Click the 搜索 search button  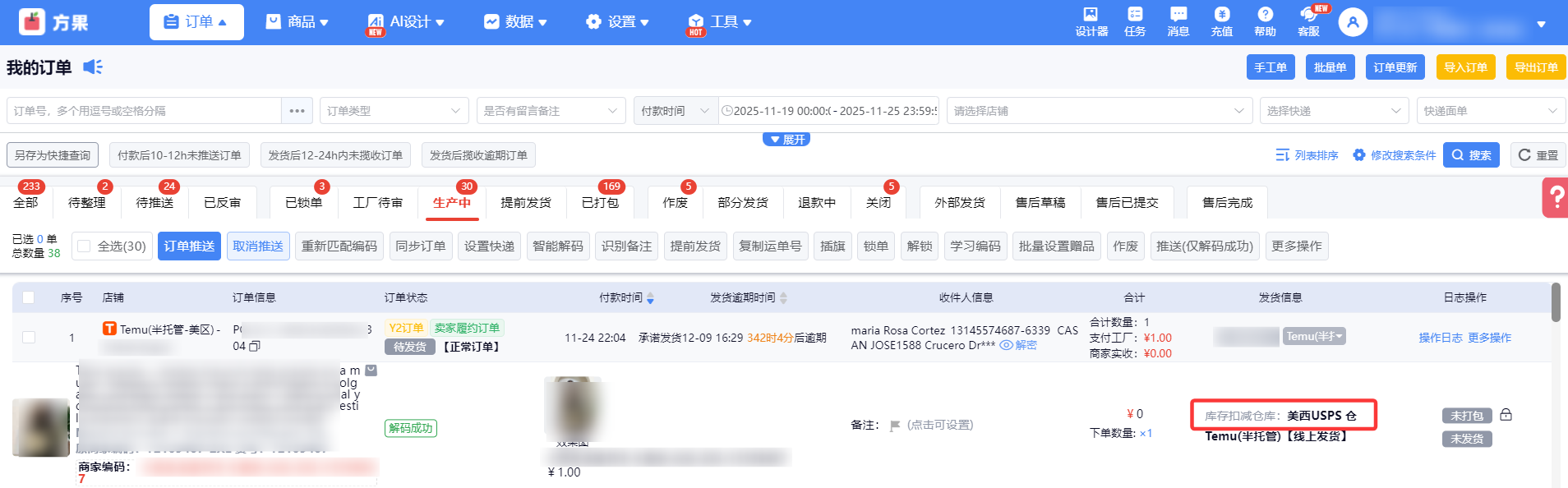[1471, 155]
